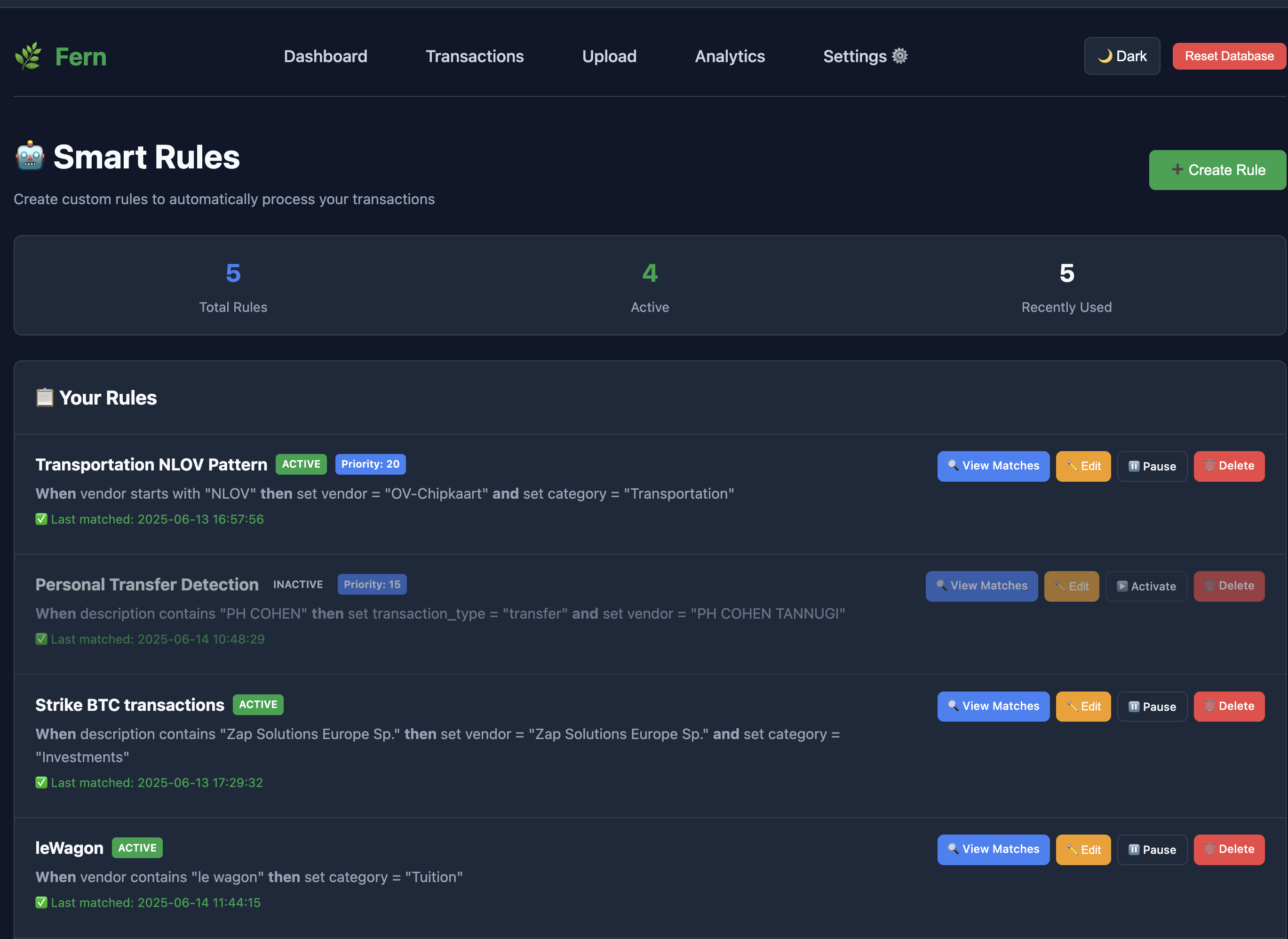View Matches for Personal Transfer Detection
This screenshot has width=1288, height=939.
pos(982,586)
